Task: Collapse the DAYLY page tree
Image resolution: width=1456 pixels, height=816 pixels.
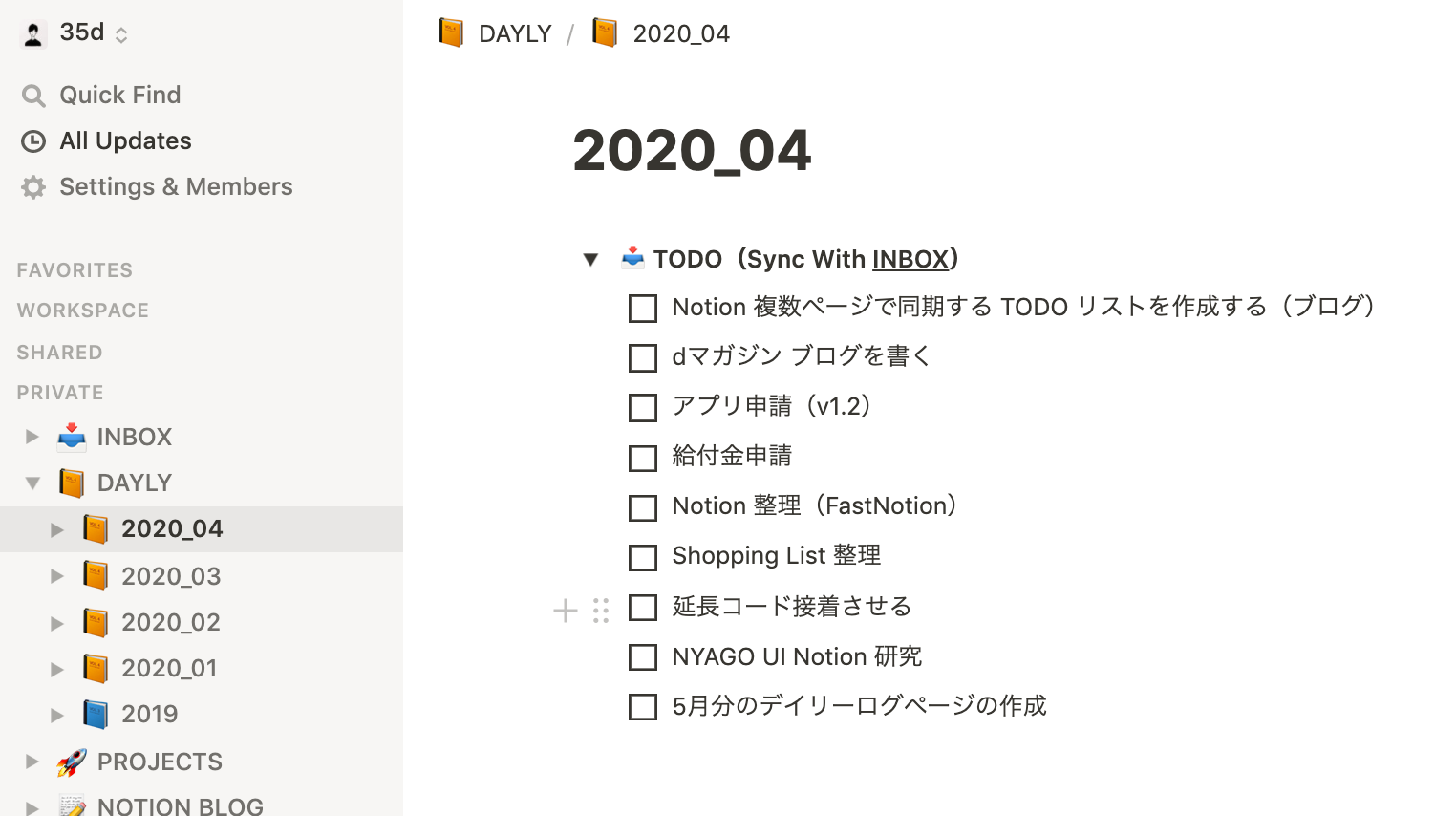Action: pyautogui.click(x=32, y=483)
